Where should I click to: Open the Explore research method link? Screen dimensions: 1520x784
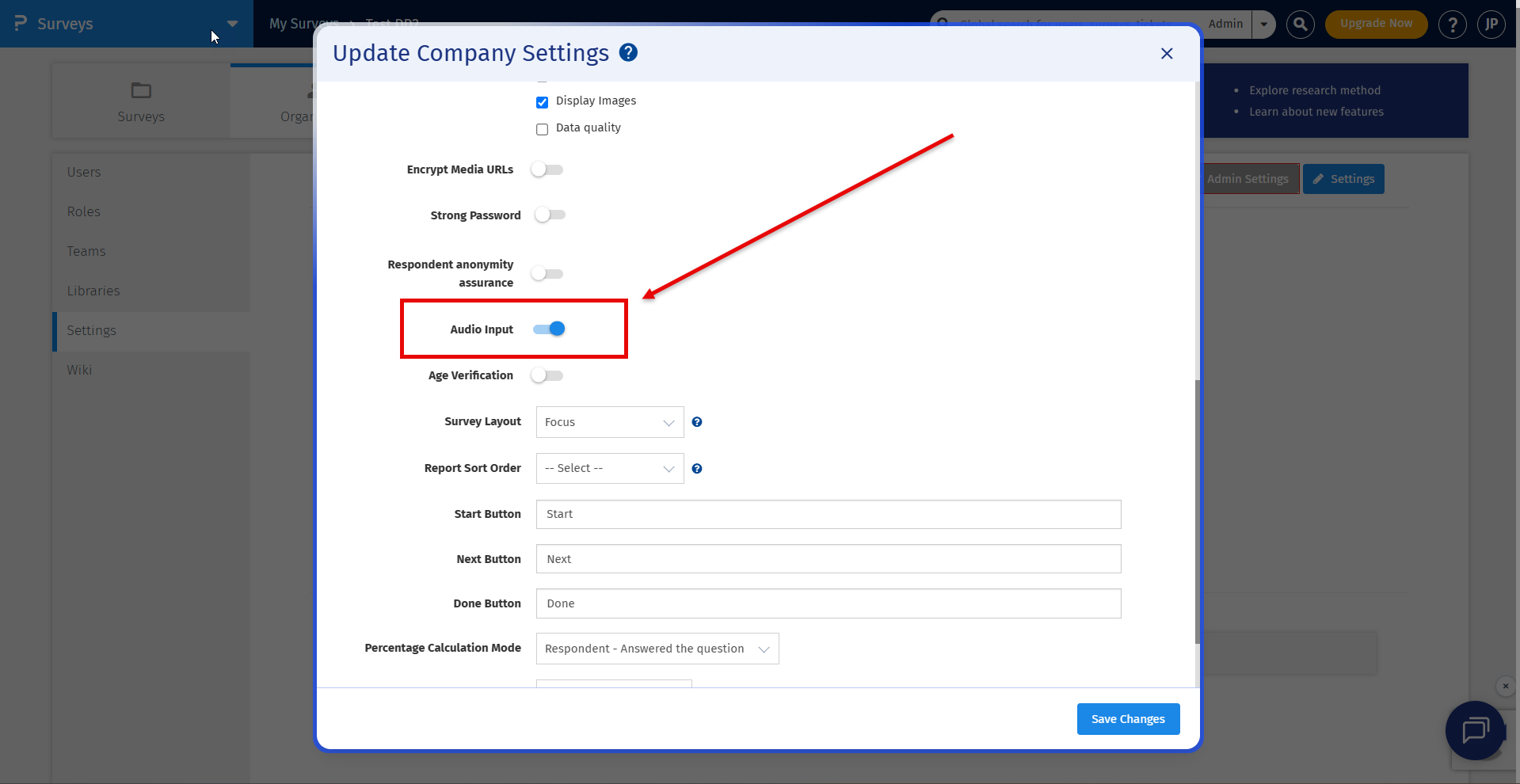coord(1315,90)
